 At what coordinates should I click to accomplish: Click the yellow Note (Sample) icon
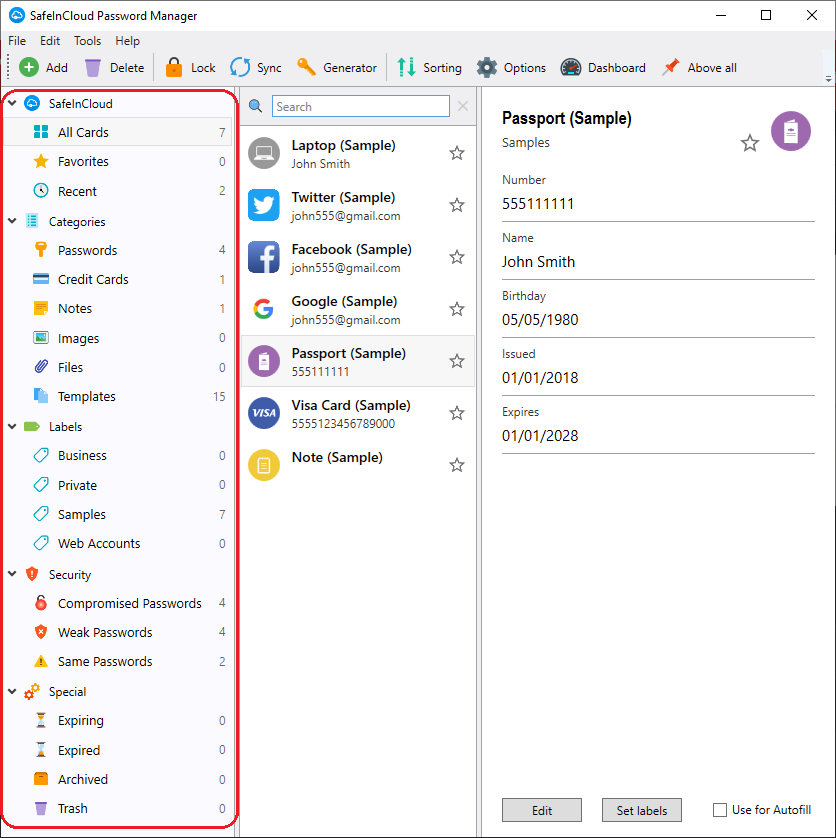pyautogui.click(x=264, y=465)
